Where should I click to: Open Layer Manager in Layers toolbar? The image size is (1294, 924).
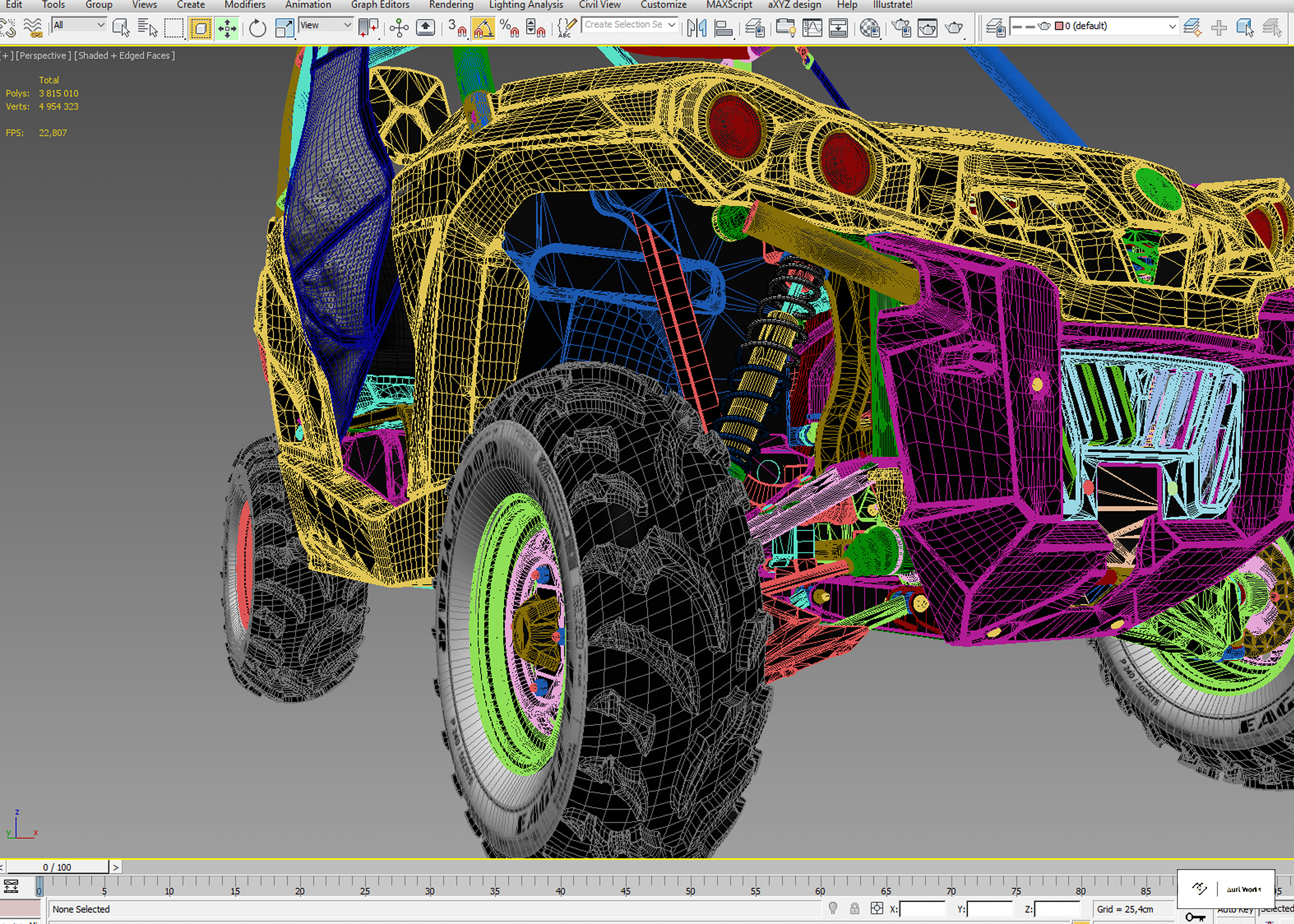click(995, 27)
